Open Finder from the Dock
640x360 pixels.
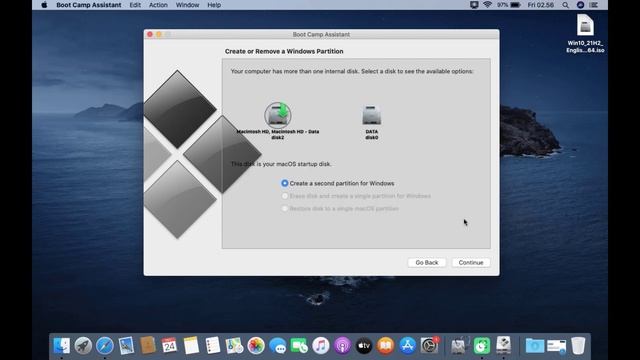pyautogui.click(x=62, y=346)
